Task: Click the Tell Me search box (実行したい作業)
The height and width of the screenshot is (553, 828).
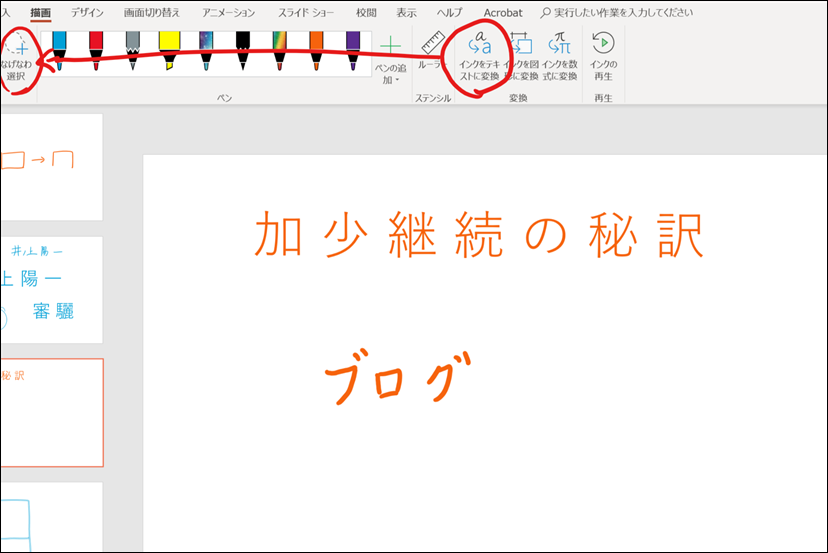Action: [x=617, y=13]
